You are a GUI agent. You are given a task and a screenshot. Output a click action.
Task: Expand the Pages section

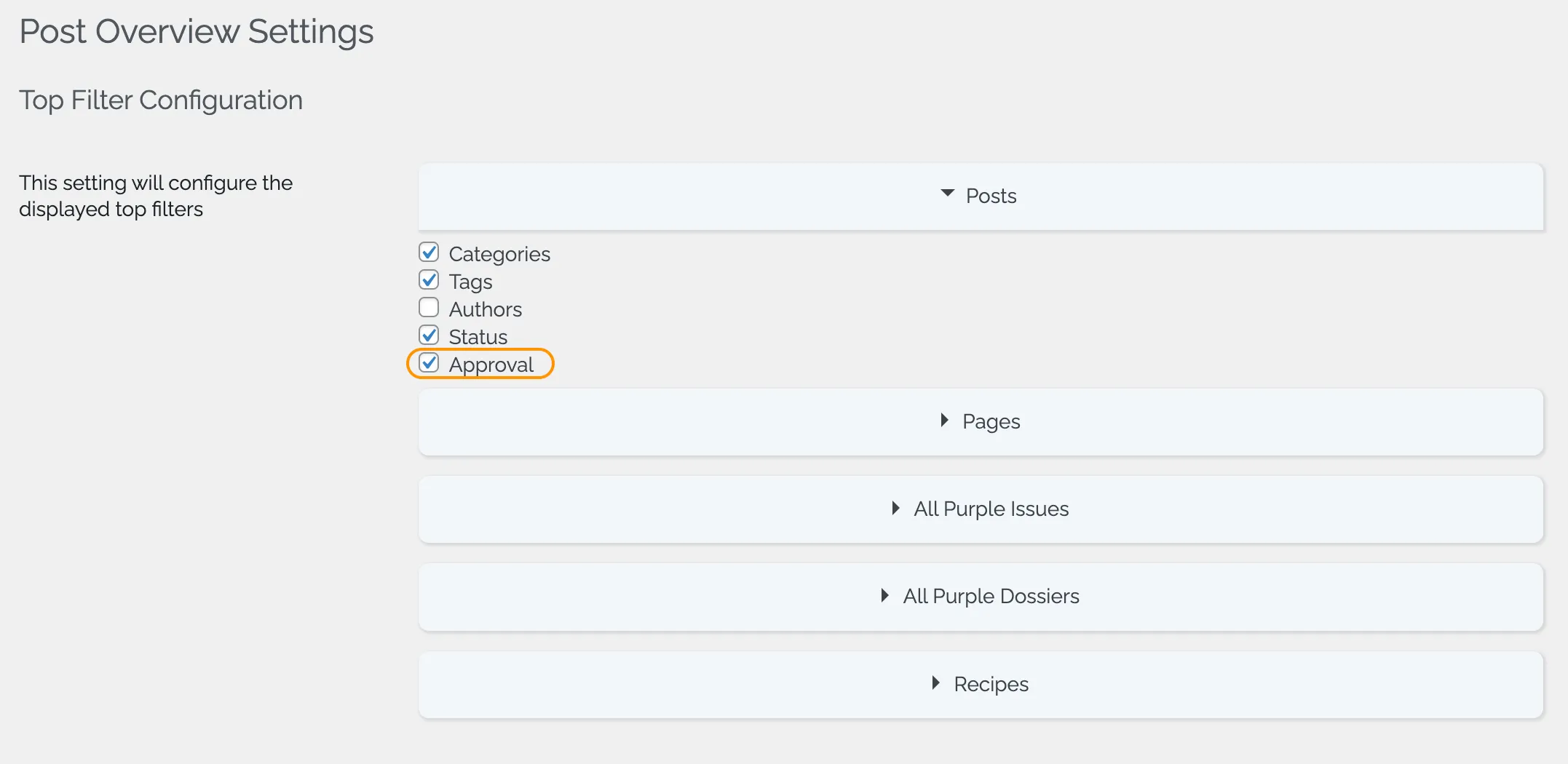coord(981,422)
